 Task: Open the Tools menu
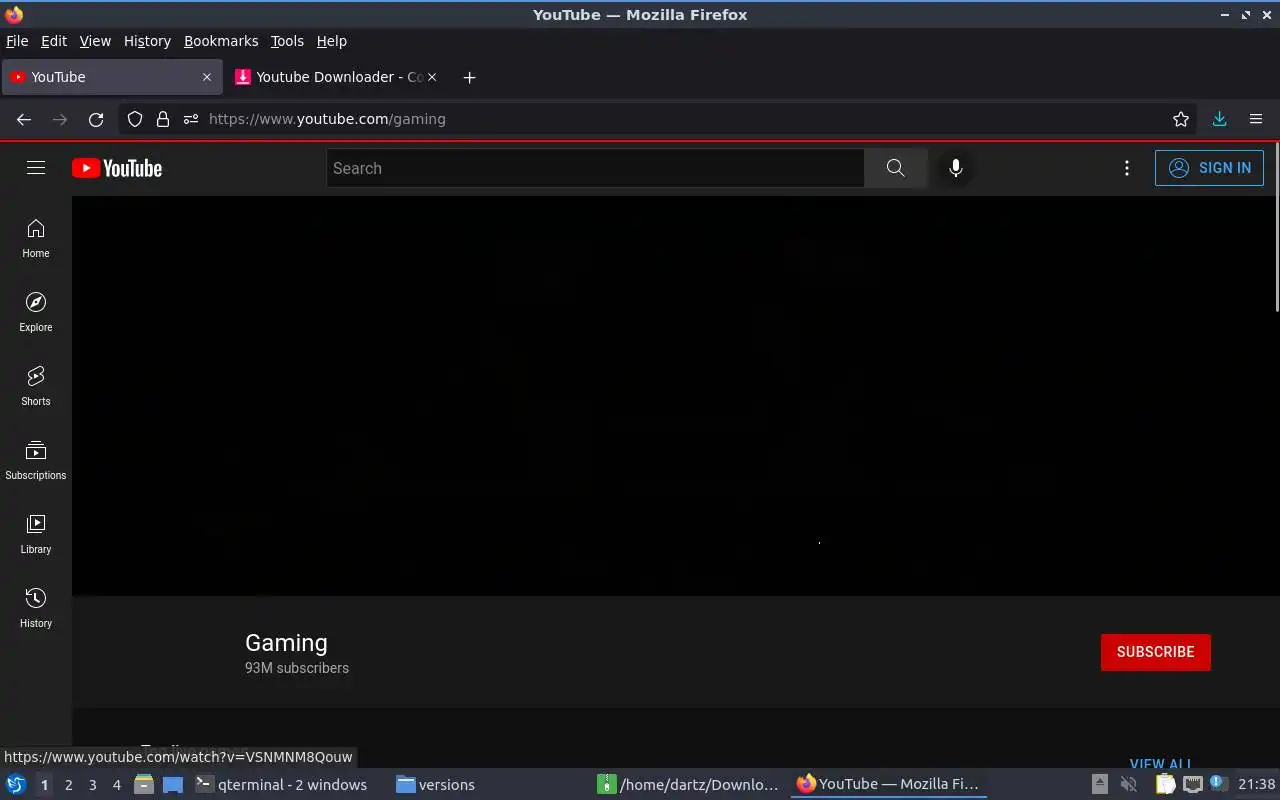pos(287,41)
